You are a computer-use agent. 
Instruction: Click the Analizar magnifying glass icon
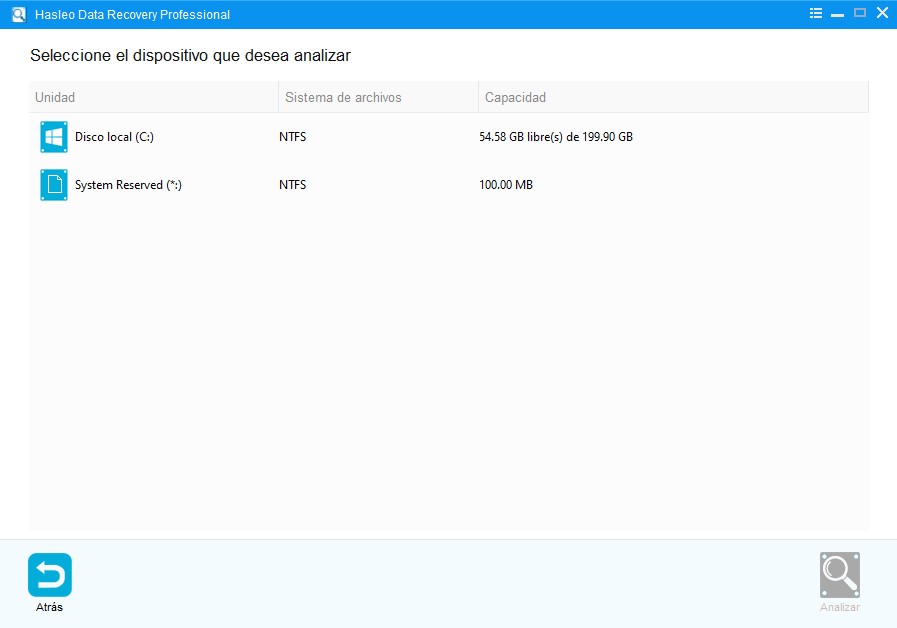pos(839,574)
